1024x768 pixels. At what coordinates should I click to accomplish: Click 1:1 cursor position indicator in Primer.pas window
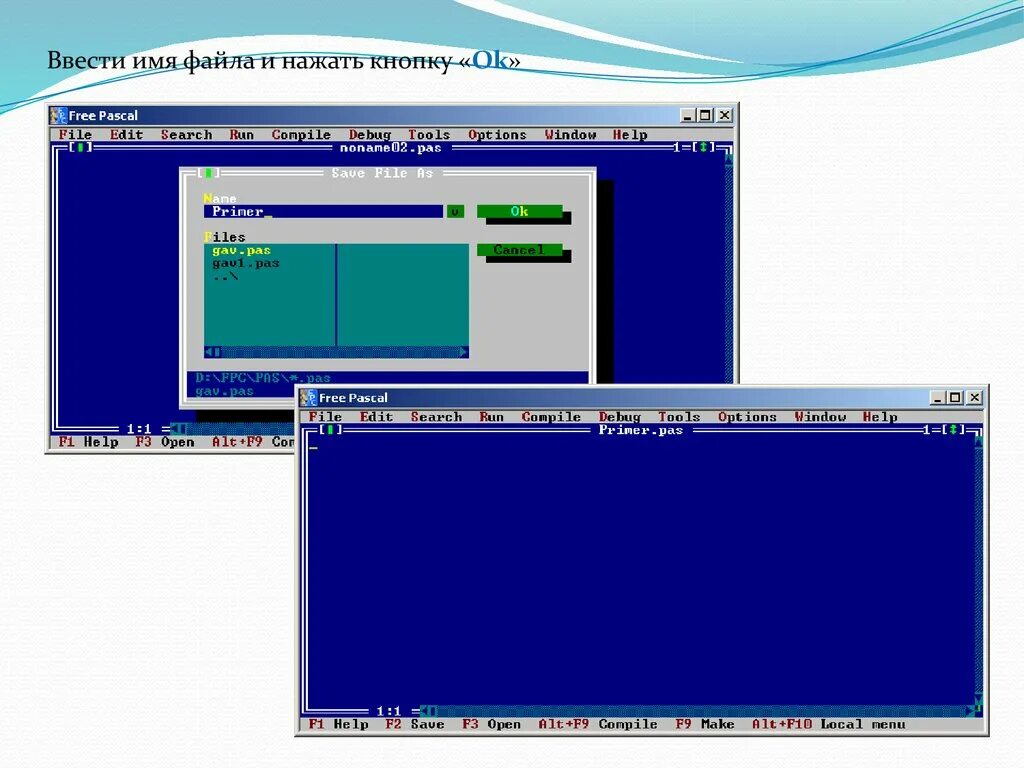coord(389,711)
